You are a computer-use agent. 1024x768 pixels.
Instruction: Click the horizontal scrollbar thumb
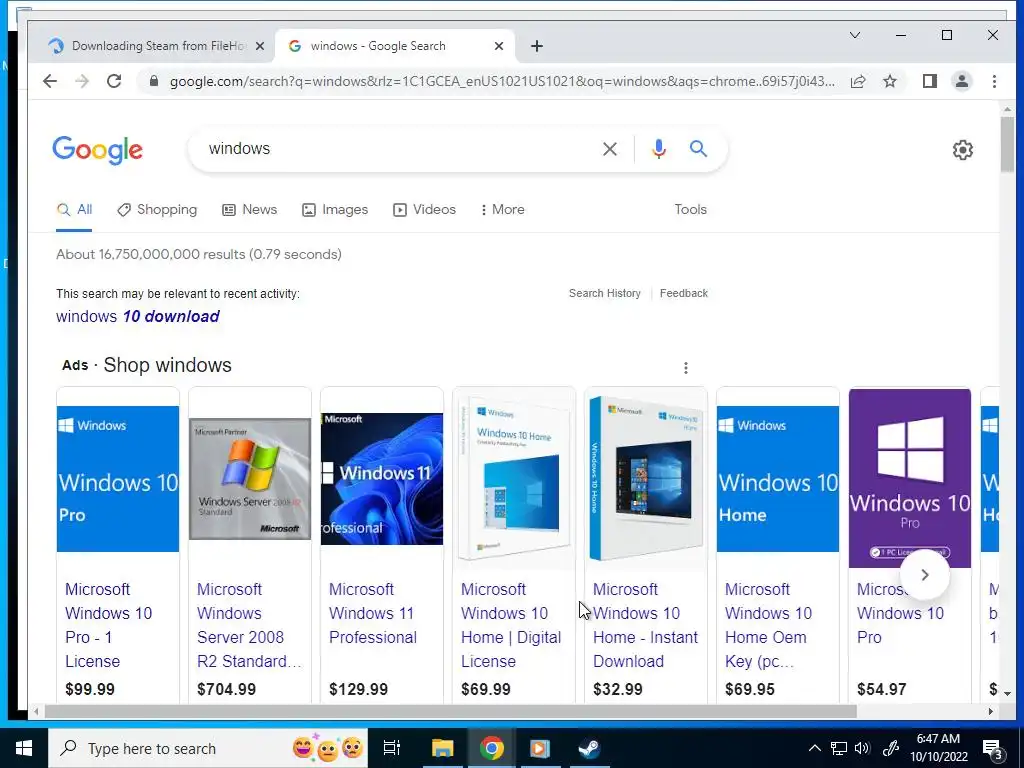pos(451,711)
